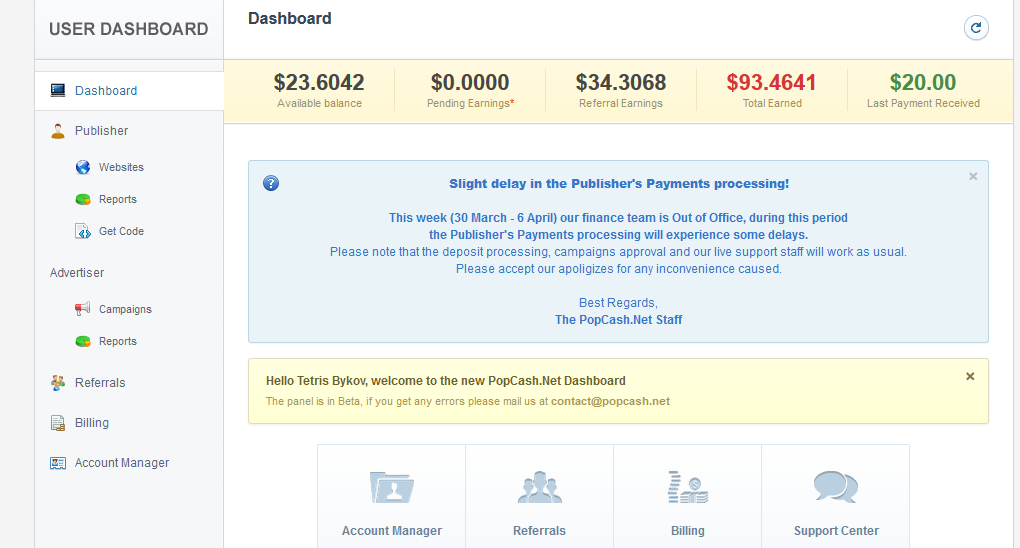Click the Billing coins tile icon

[688, 487]
